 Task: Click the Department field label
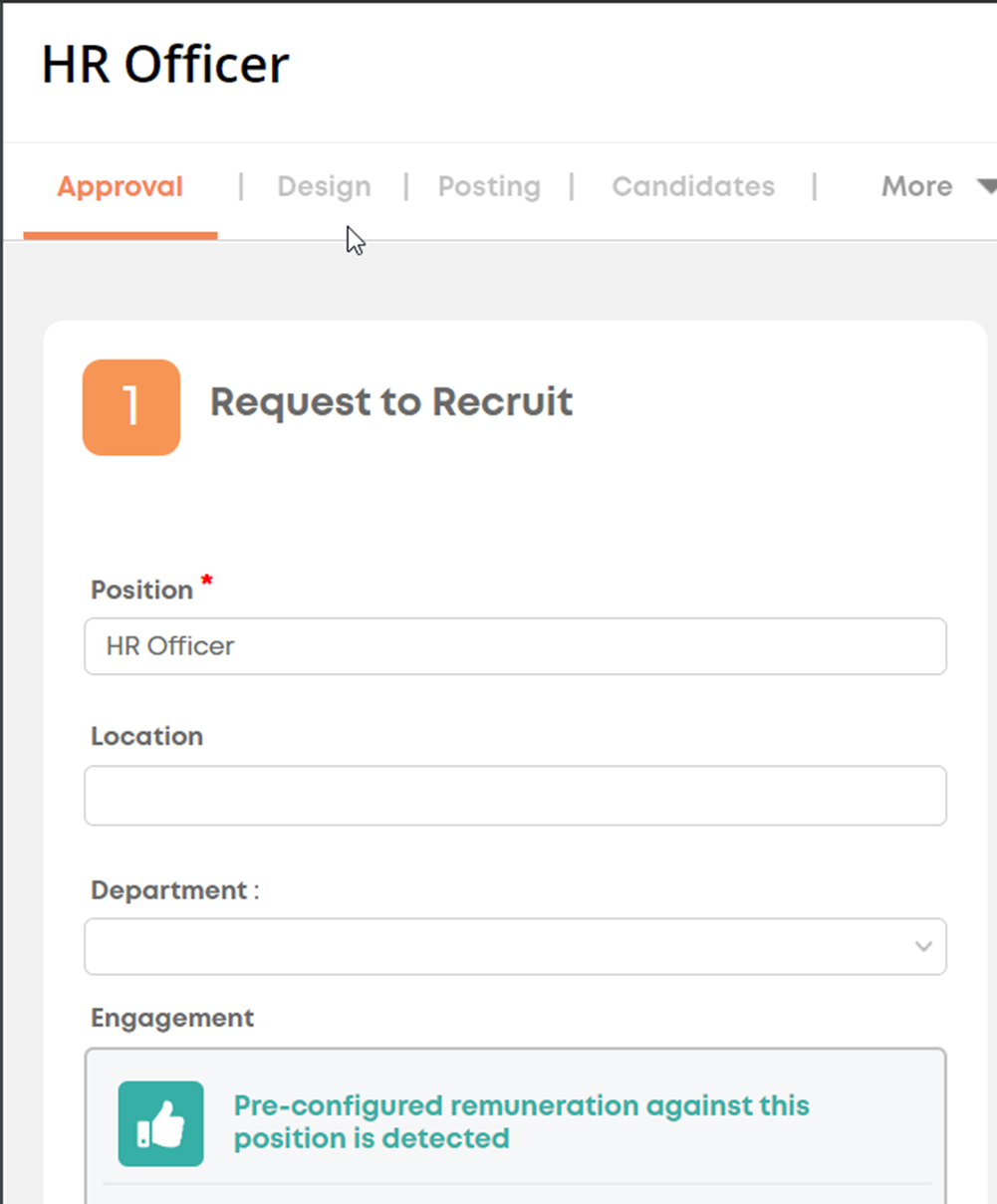pos(174,890)
